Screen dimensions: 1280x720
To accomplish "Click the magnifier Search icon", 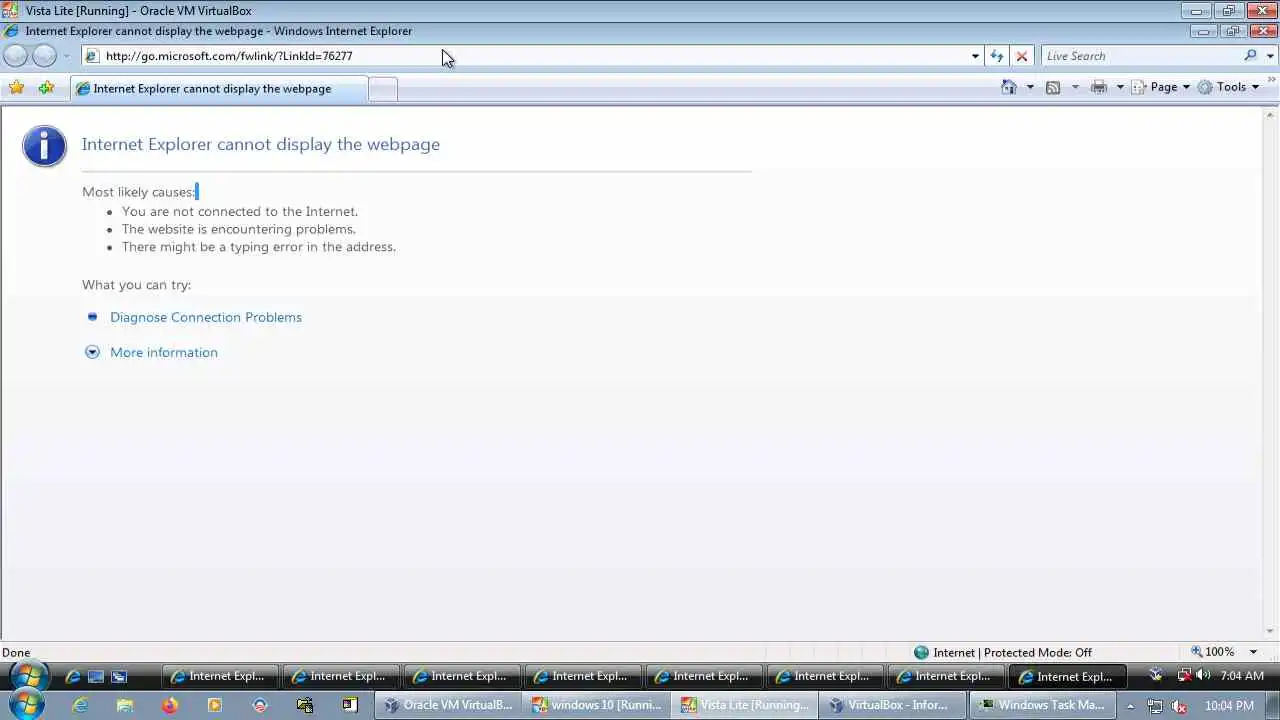I will click(1250, 56).
